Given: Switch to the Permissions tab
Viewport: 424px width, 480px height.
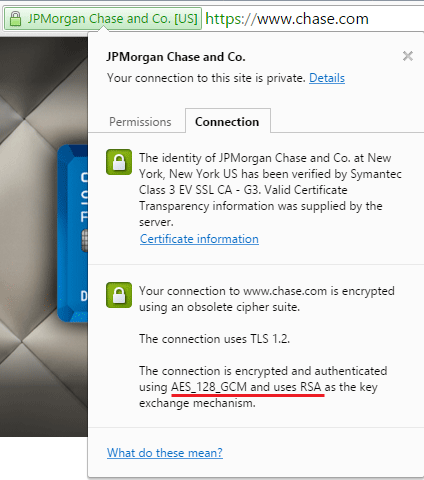Looking at the screenshot, I should point(140,122).
